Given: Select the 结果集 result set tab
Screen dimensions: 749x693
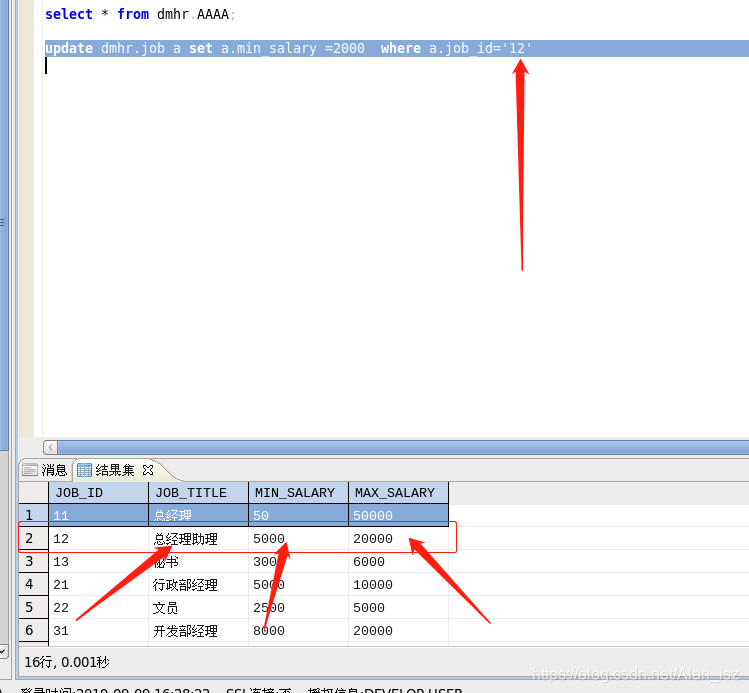Looking at the screenshot, I should click(x=115, y=470).
